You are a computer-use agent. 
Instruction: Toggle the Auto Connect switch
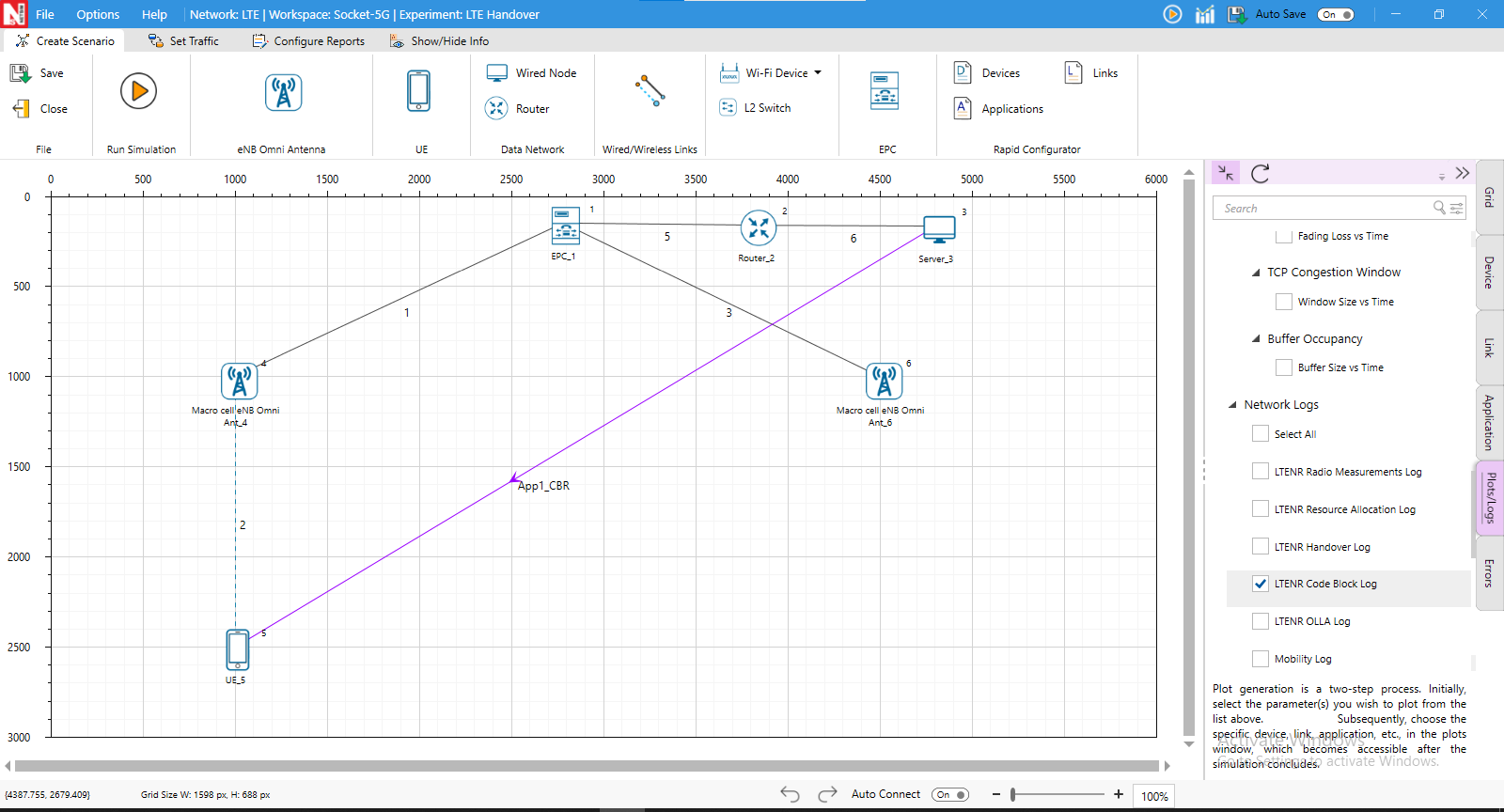949,795
